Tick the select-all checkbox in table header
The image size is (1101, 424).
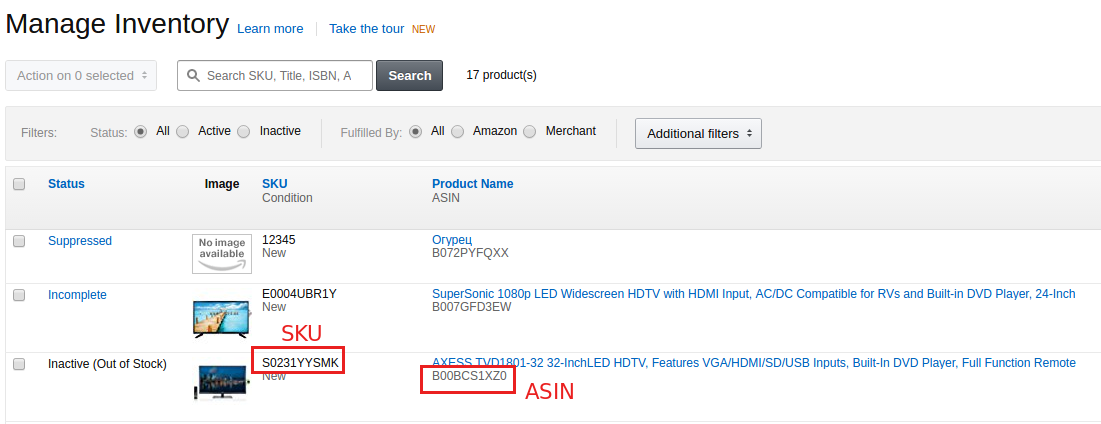[19, 184]
